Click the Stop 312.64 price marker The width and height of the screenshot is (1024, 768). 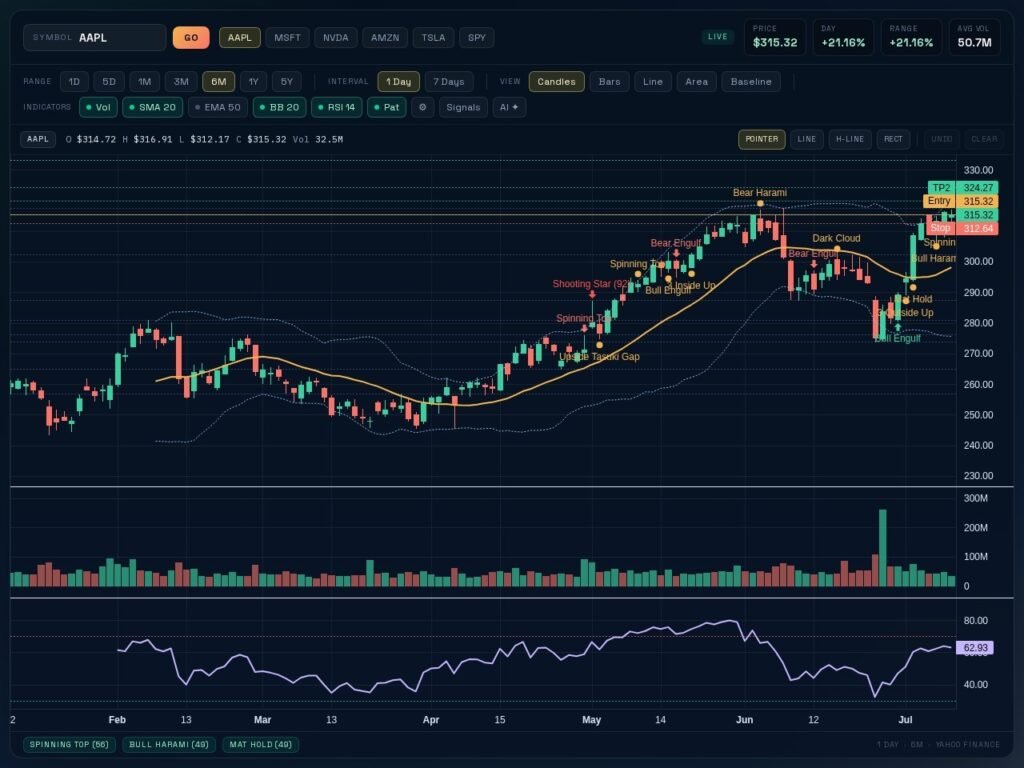coord(962,229)
